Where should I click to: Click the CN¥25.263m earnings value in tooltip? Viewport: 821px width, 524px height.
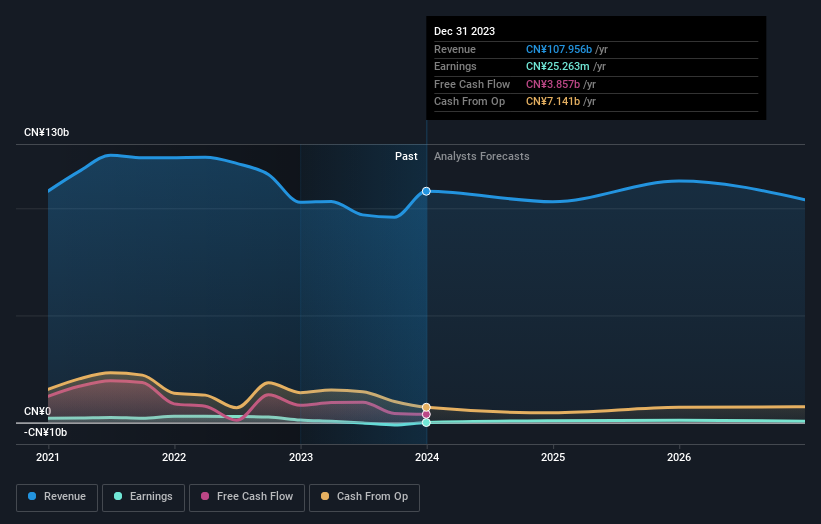[x=558, y=66]
